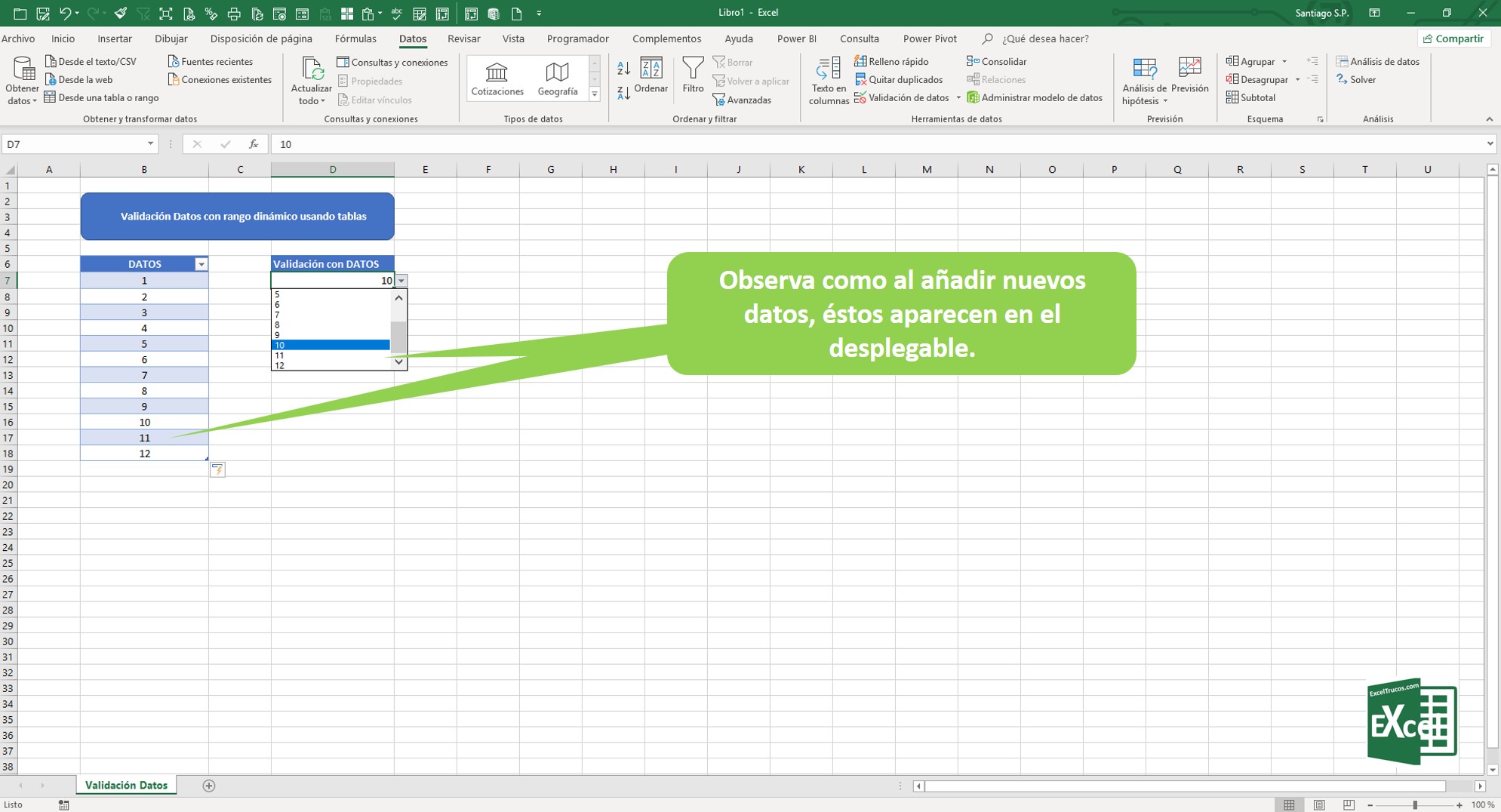Click the Compartir button
The height and width of the screenshot is (812, 1501).
pos(1453,38)
